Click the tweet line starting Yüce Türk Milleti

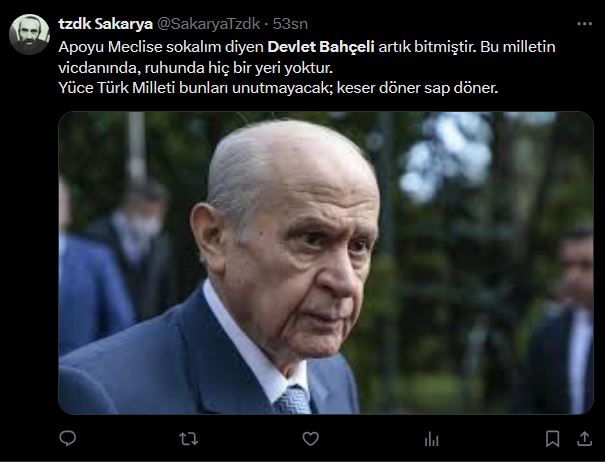278,88
